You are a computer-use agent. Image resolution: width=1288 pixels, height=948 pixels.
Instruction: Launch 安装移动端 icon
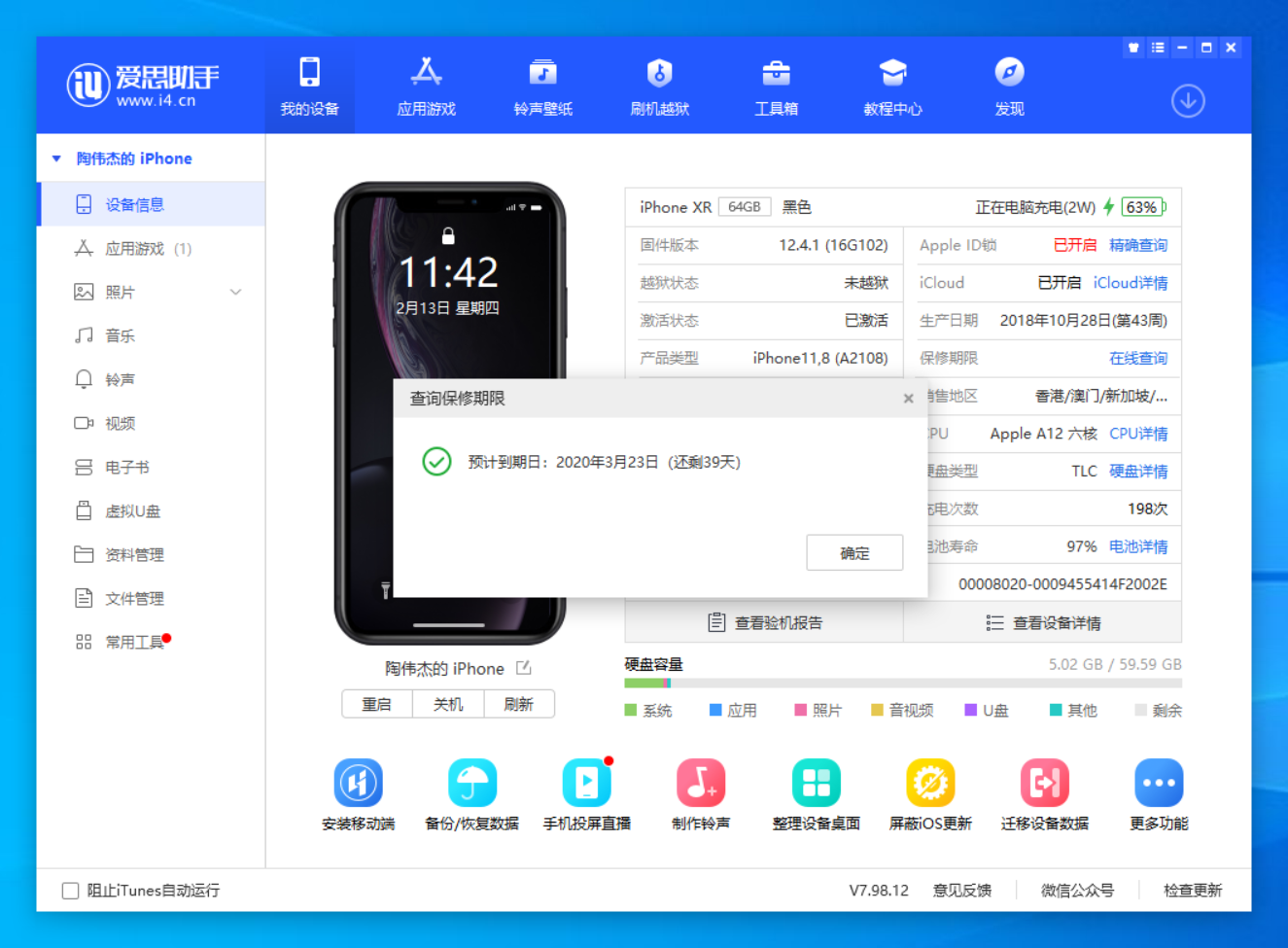click(358, 783)
